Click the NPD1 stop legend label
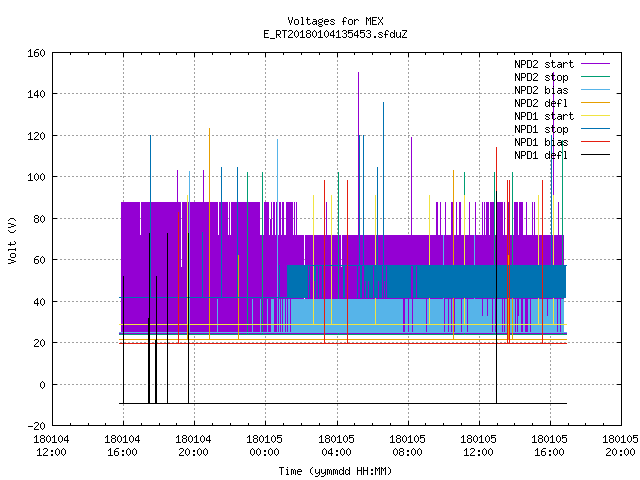 point(541,129)
